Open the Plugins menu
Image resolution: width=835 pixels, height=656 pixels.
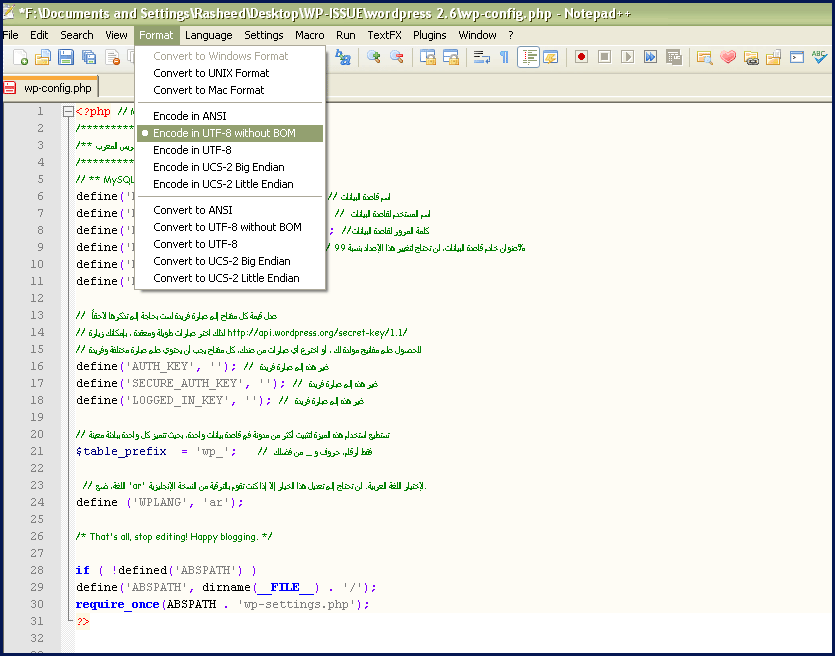tap(430, 35)
